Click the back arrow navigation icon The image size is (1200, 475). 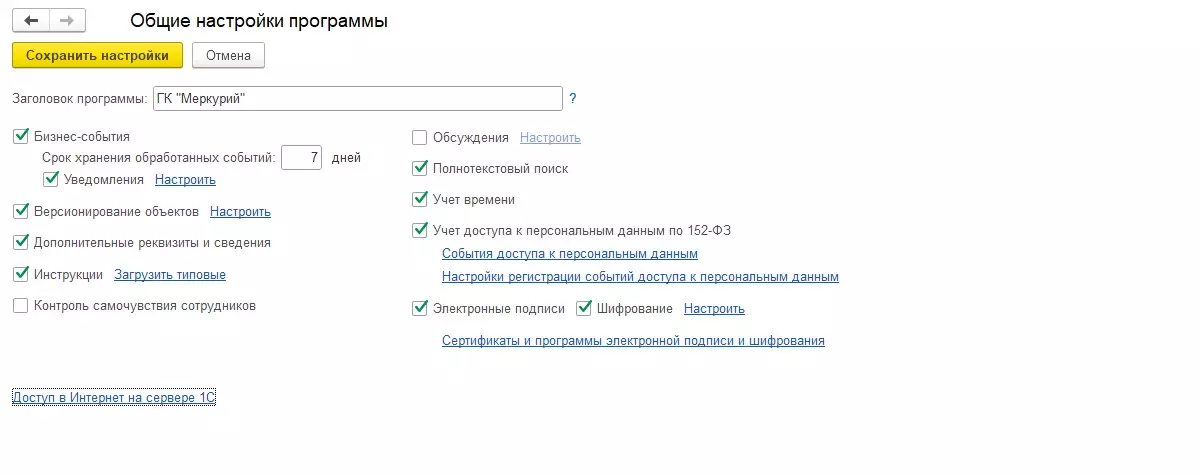pos(30,20)
